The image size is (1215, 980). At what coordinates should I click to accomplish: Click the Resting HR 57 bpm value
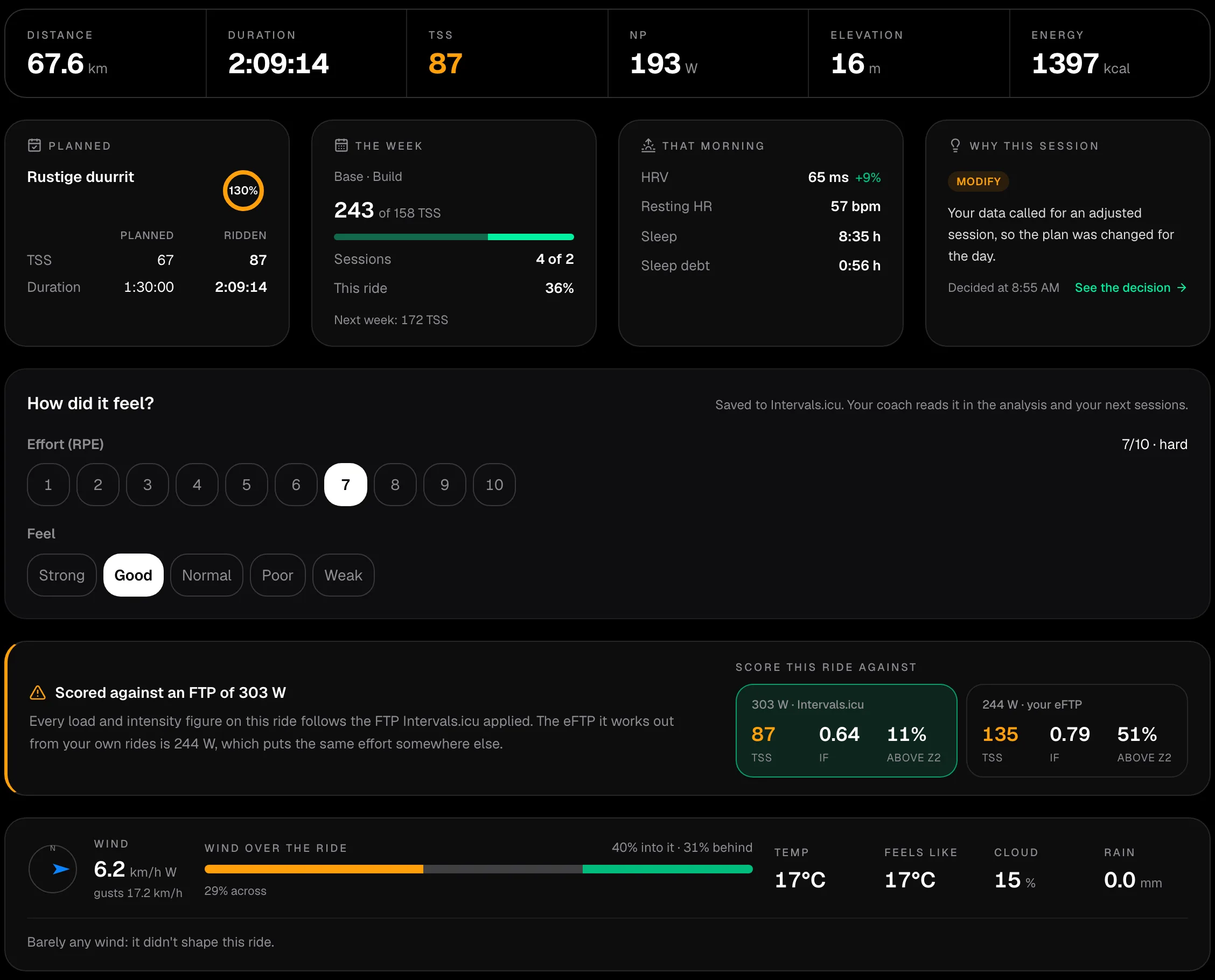855,206
